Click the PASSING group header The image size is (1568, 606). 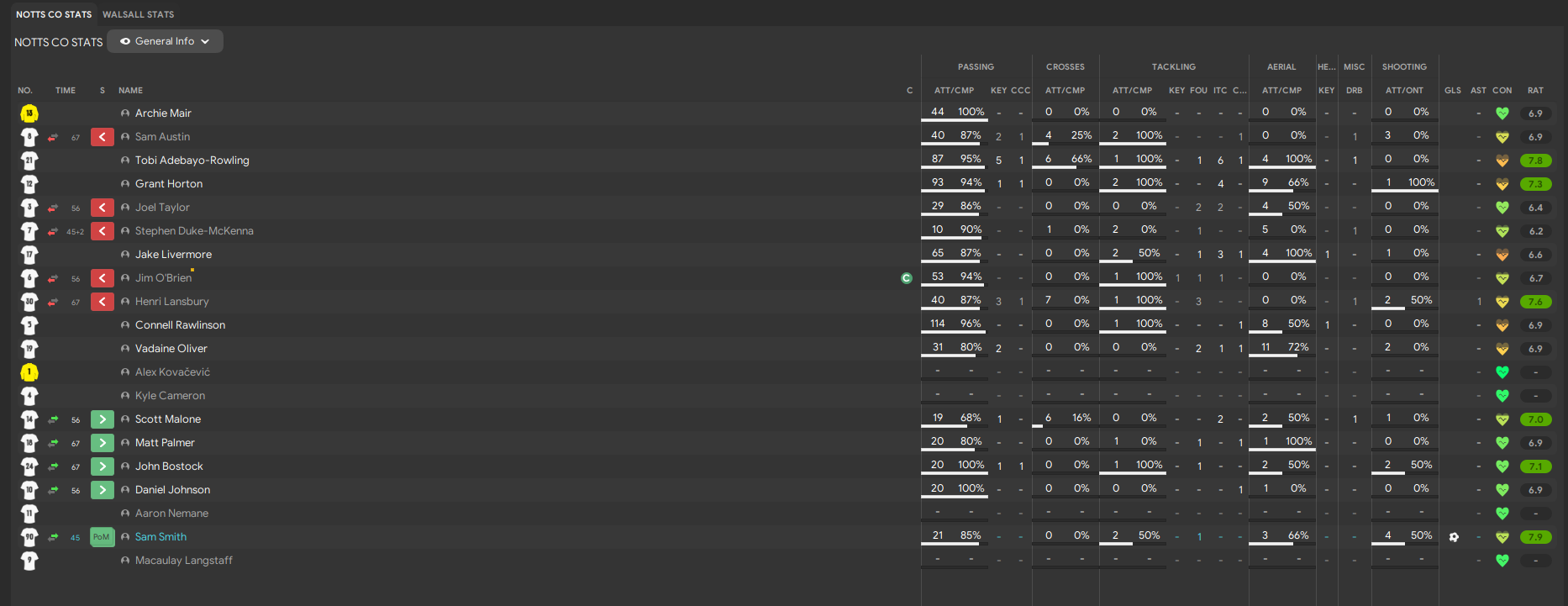(x=976, y=67)
